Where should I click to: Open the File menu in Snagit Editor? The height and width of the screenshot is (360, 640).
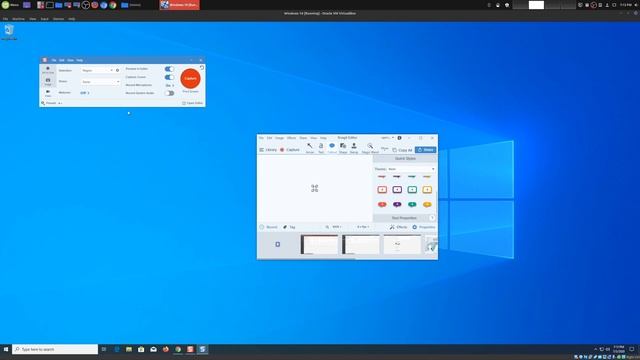(261, 138)
